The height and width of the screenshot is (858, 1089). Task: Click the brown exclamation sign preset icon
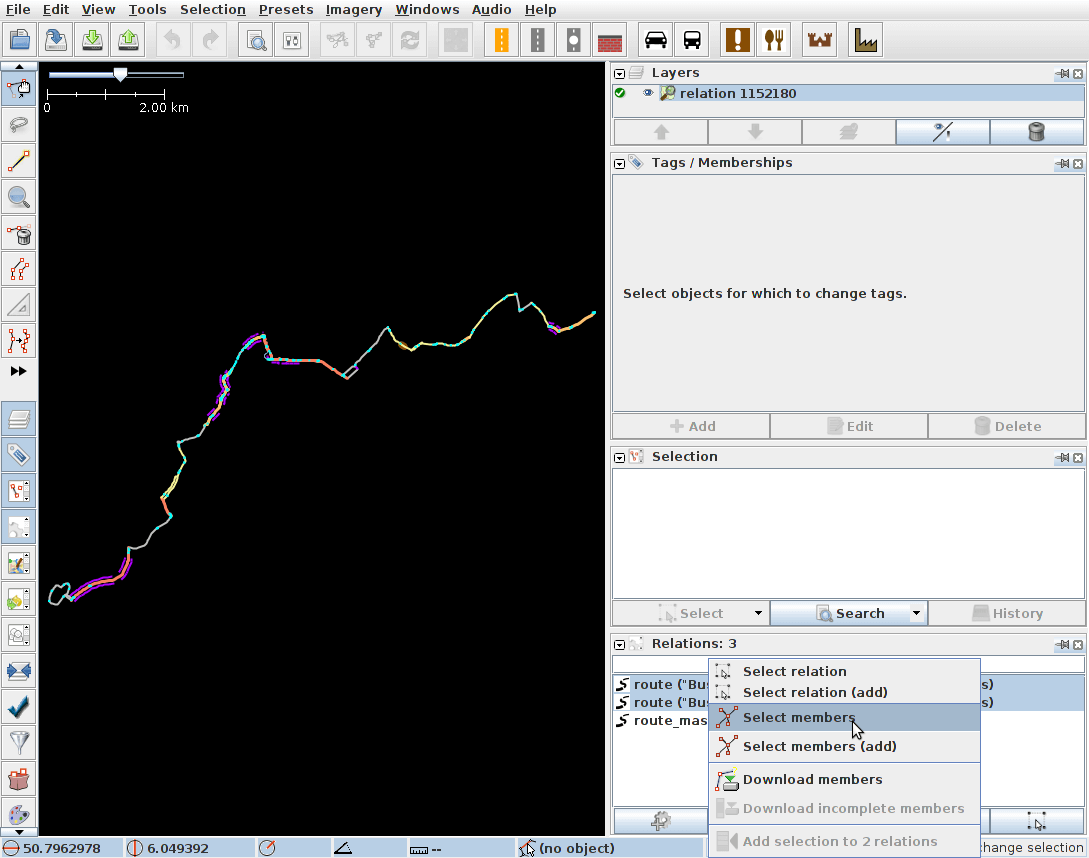[x=738, y=40]
